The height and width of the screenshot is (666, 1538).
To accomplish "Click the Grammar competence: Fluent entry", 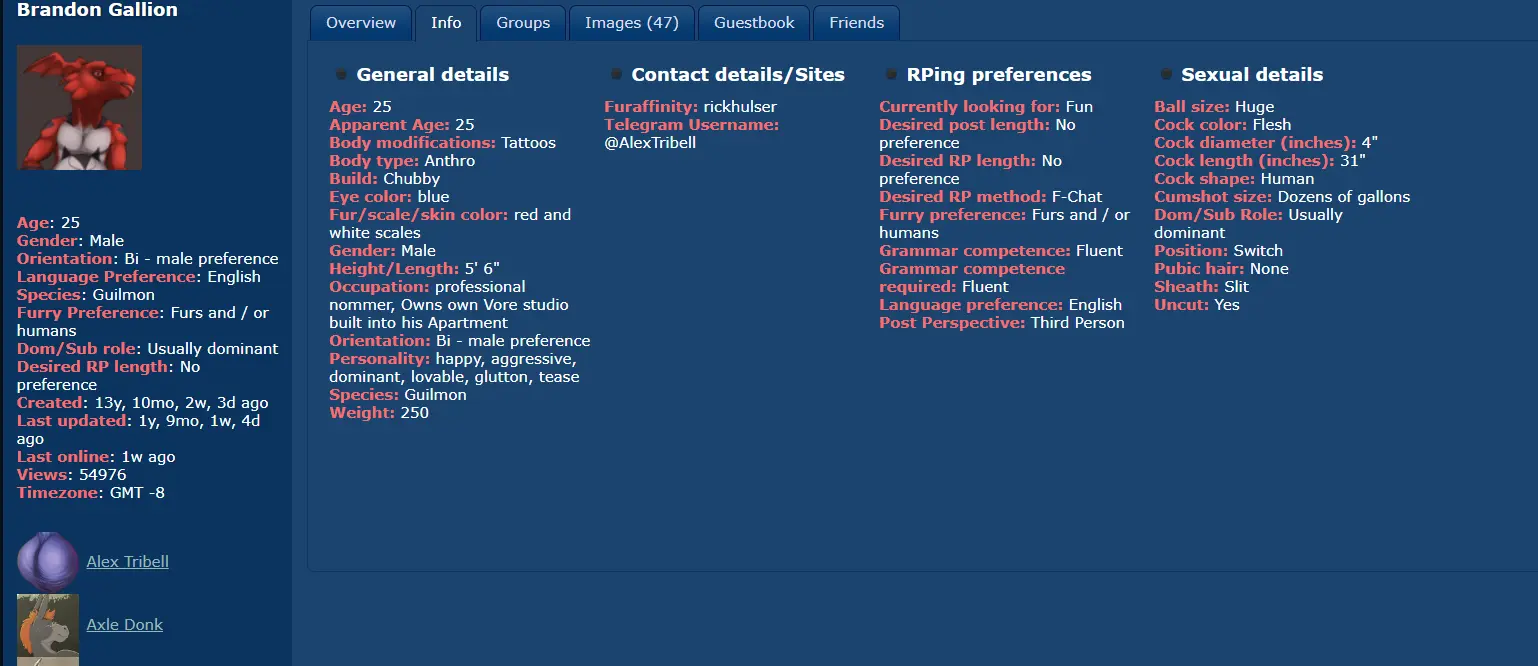I will click(x=1001, y=251).
